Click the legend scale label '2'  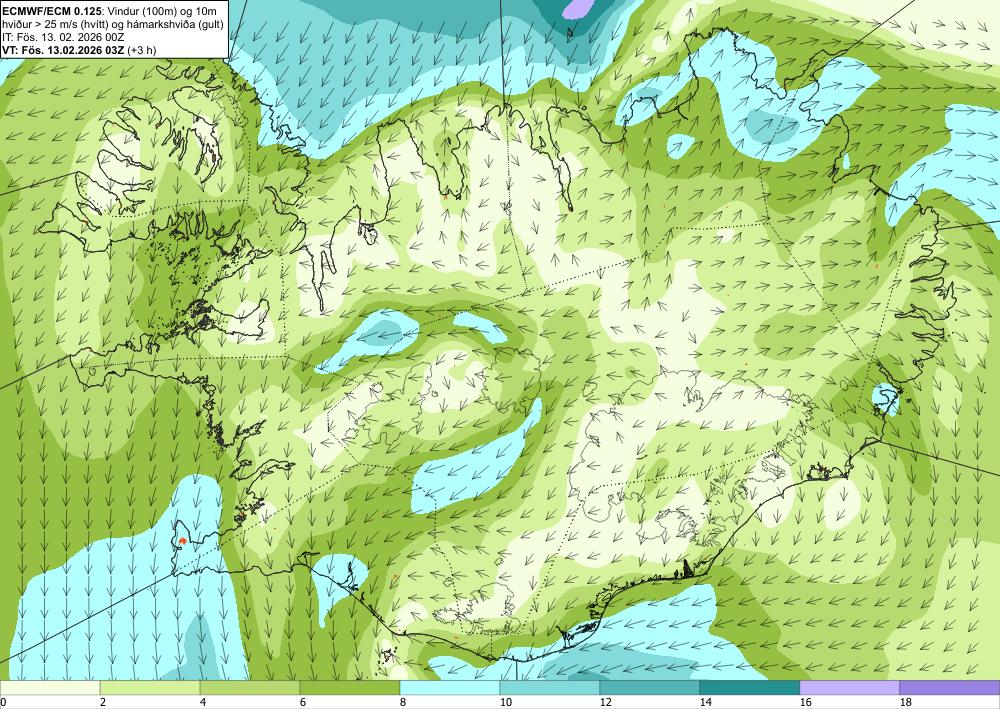[x=103, y=703]
